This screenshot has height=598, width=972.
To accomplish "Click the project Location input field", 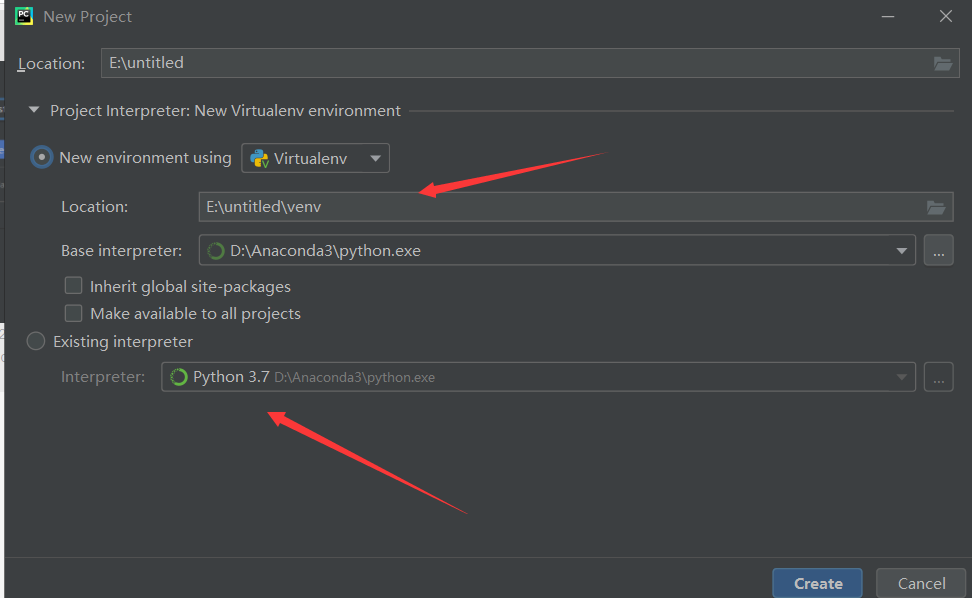I will tap(400, 62).
